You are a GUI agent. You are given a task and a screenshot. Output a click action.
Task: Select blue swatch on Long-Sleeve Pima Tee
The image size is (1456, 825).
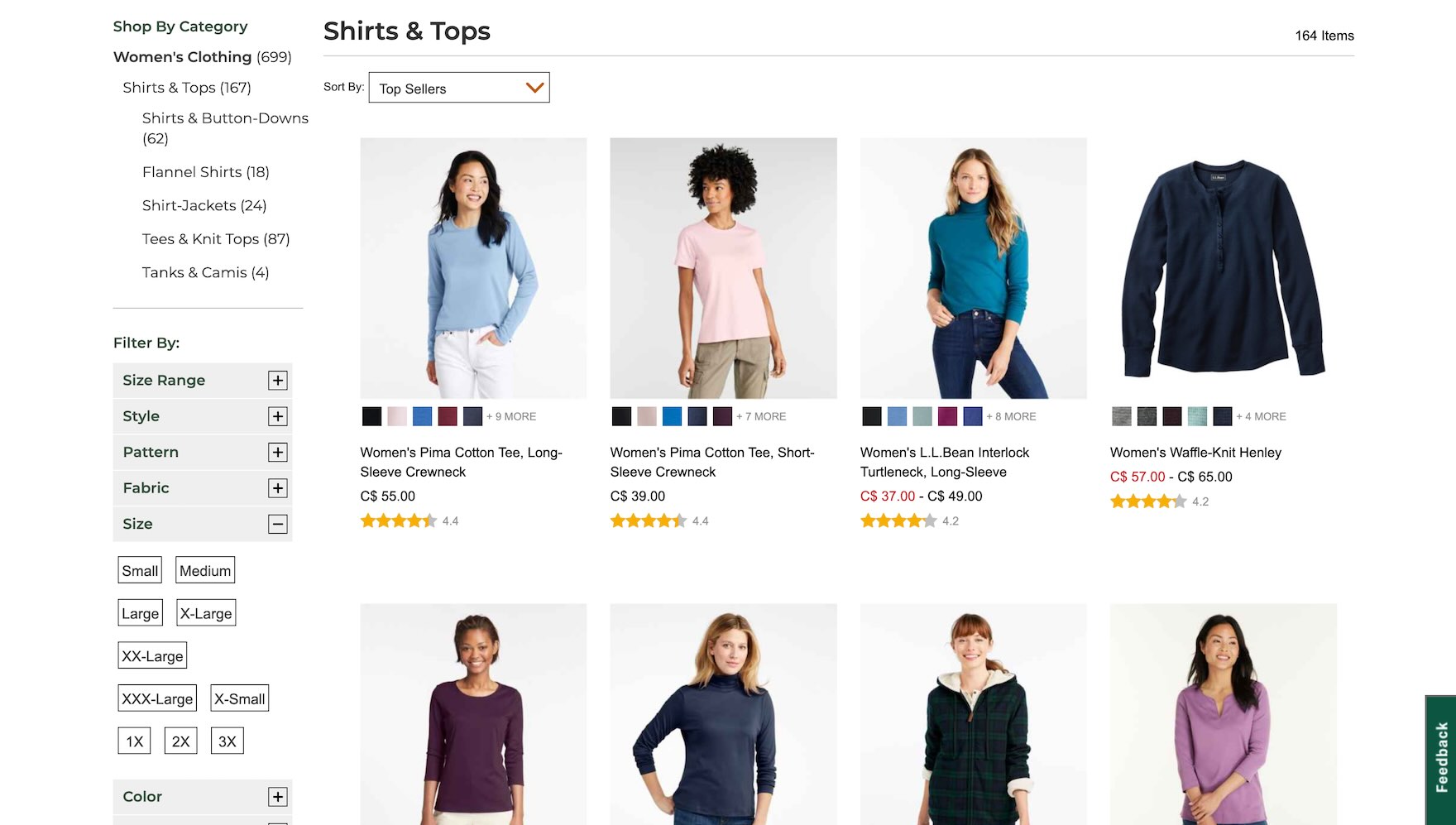tap(423, 417)
